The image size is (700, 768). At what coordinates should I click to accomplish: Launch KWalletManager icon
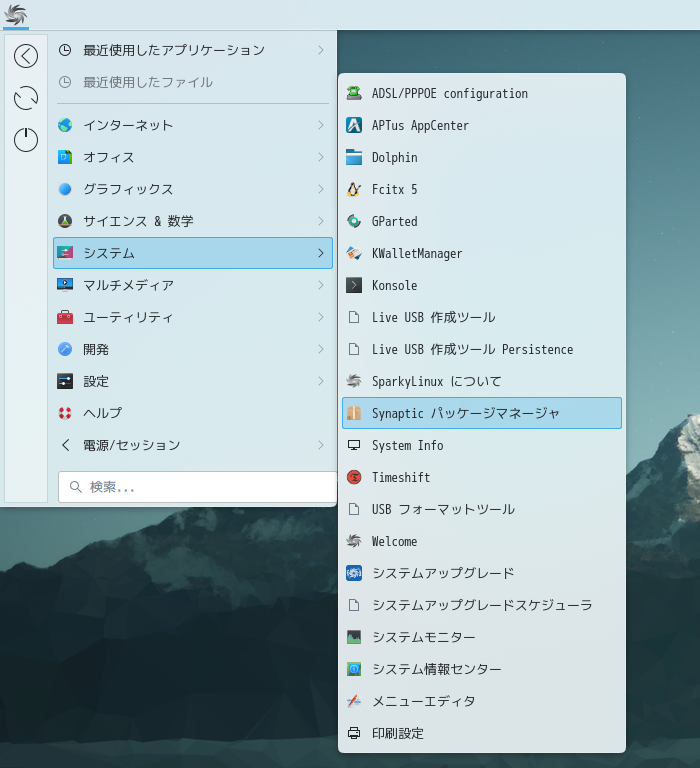click(354, 253)
